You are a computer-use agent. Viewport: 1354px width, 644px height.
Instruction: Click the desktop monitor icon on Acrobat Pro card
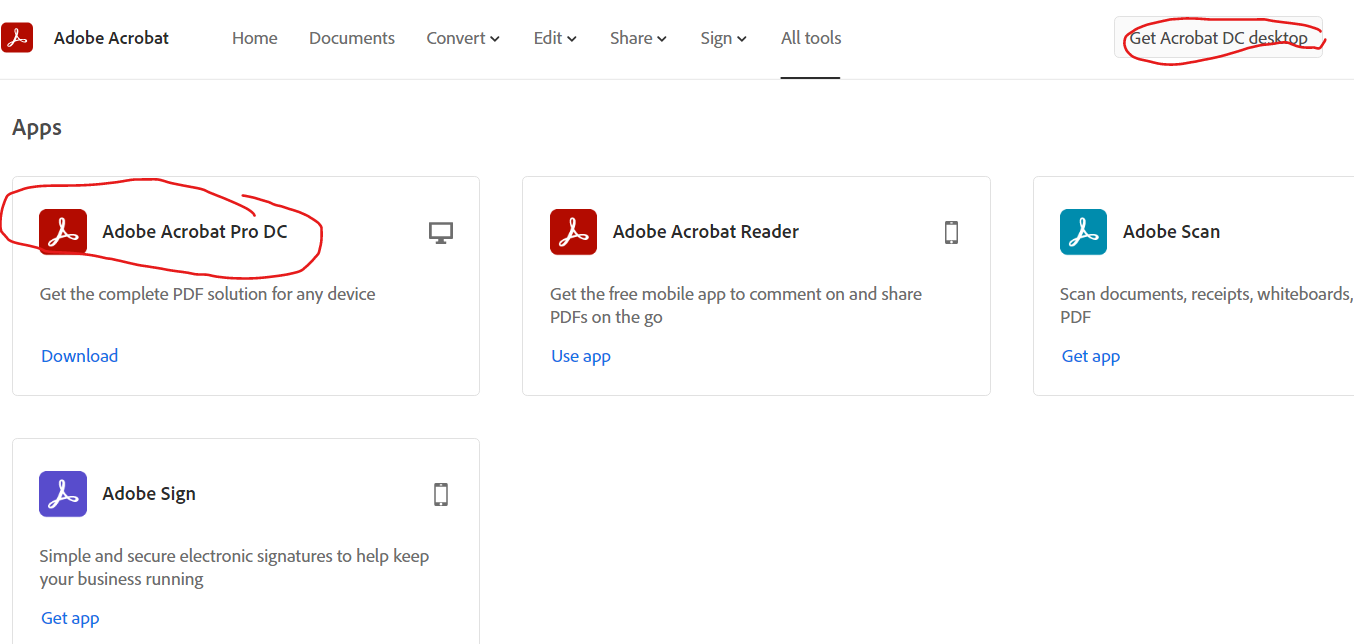click(441, 232)
